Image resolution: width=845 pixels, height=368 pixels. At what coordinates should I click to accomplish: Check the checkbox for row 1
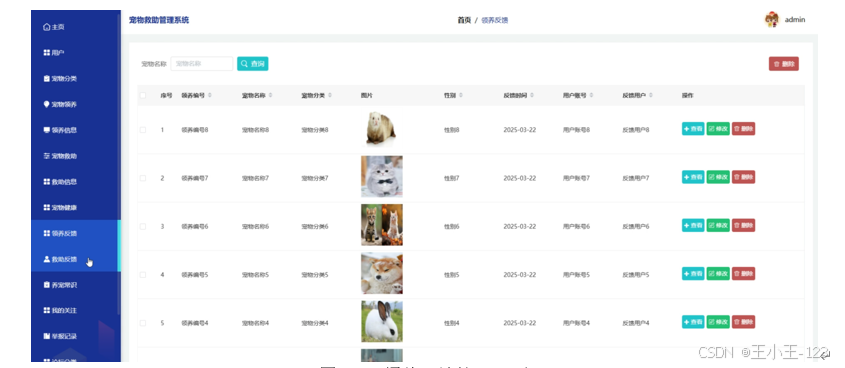[143, 130]
